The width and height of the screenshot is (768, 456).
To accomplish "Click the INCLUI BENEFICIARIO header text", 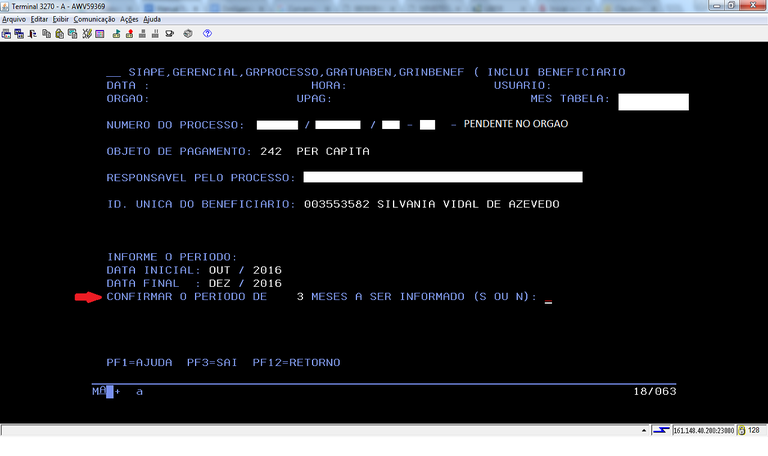I will (556, 72).
